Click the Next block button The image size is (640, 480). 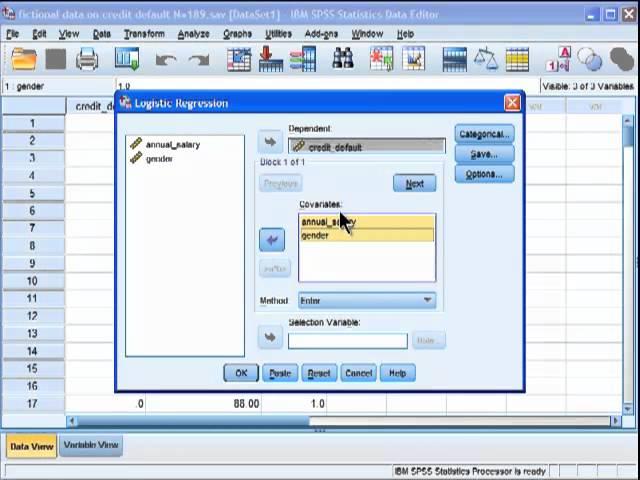click(x=414, y=184)
